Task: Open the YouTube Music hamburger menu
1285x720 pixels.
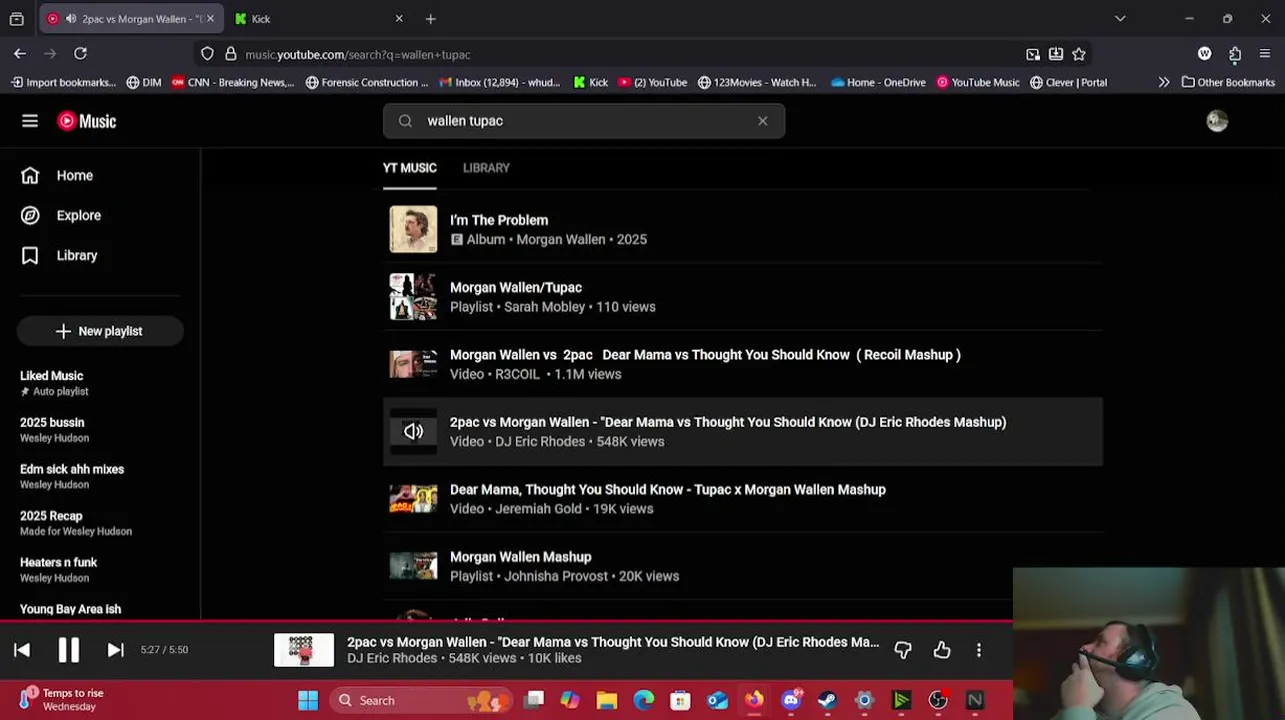Action: (30, 121)
